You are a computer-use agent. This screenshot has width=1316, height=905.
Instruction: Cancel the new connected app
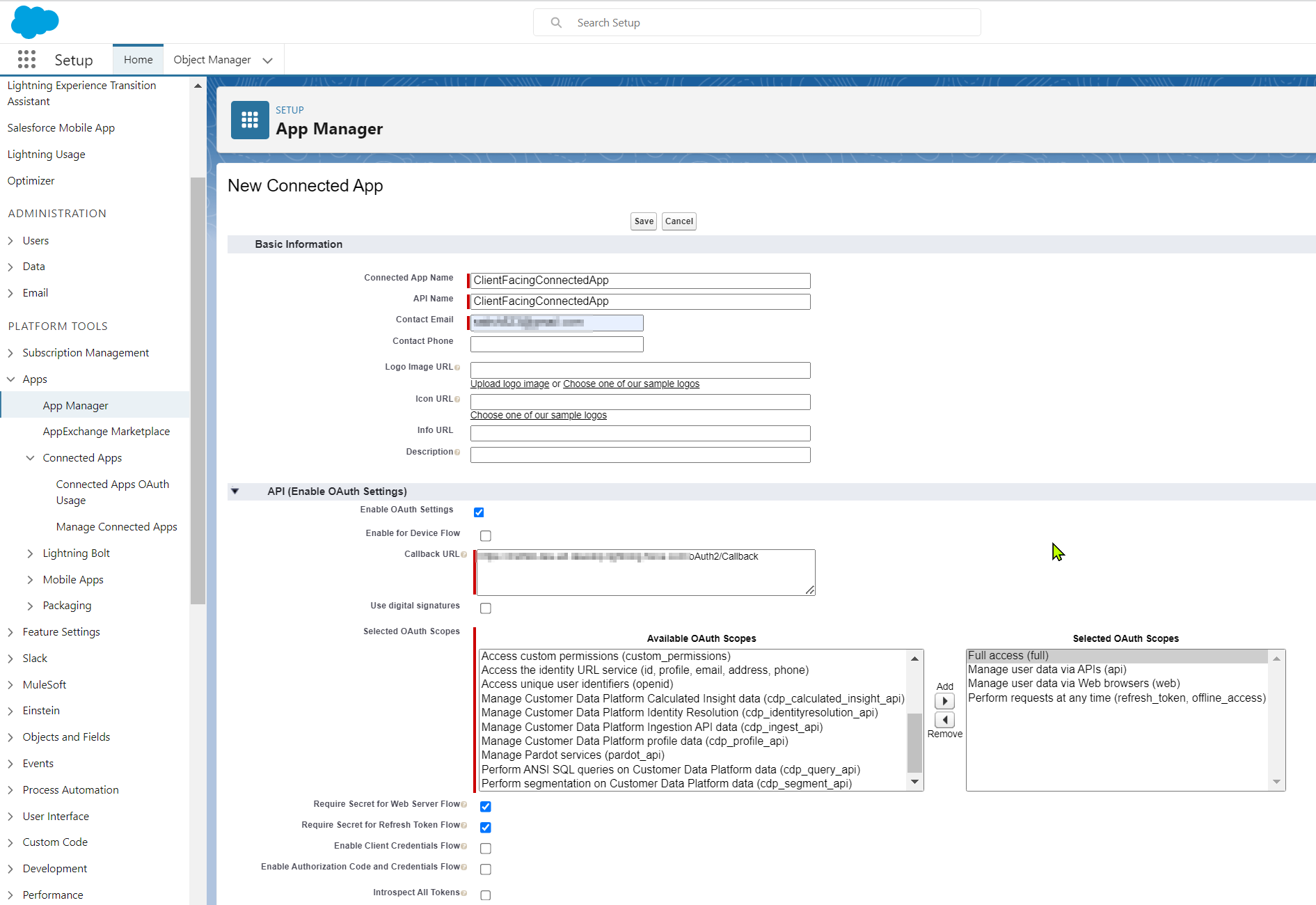(x=679, y=221)
